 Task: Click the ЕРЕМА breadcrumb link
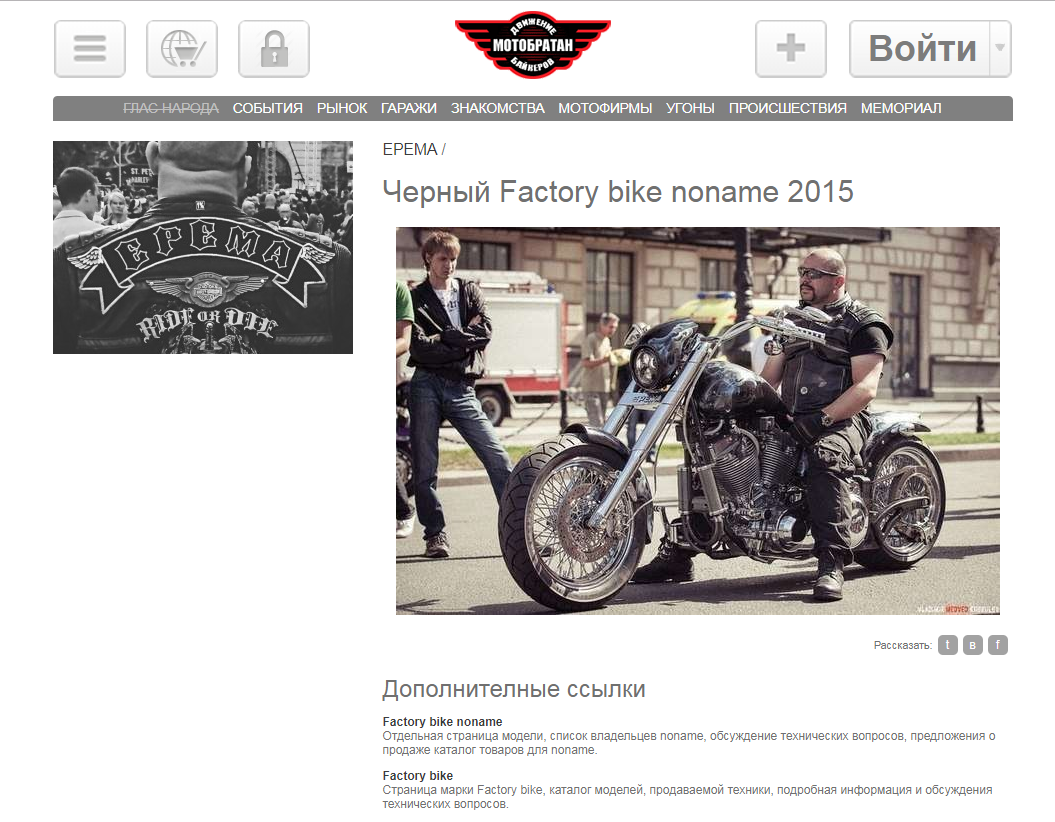(x=410, y=149)
